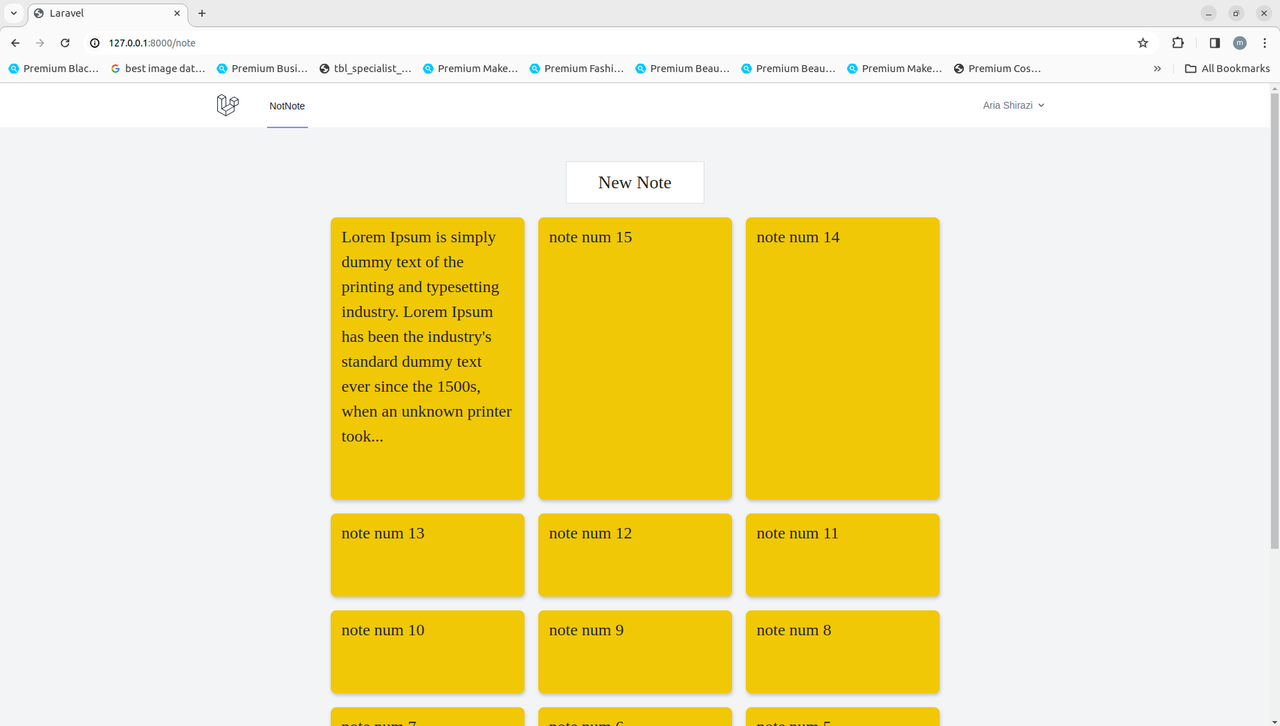Open note num 12 card
1280x726 pixels.
pos(635,555)
